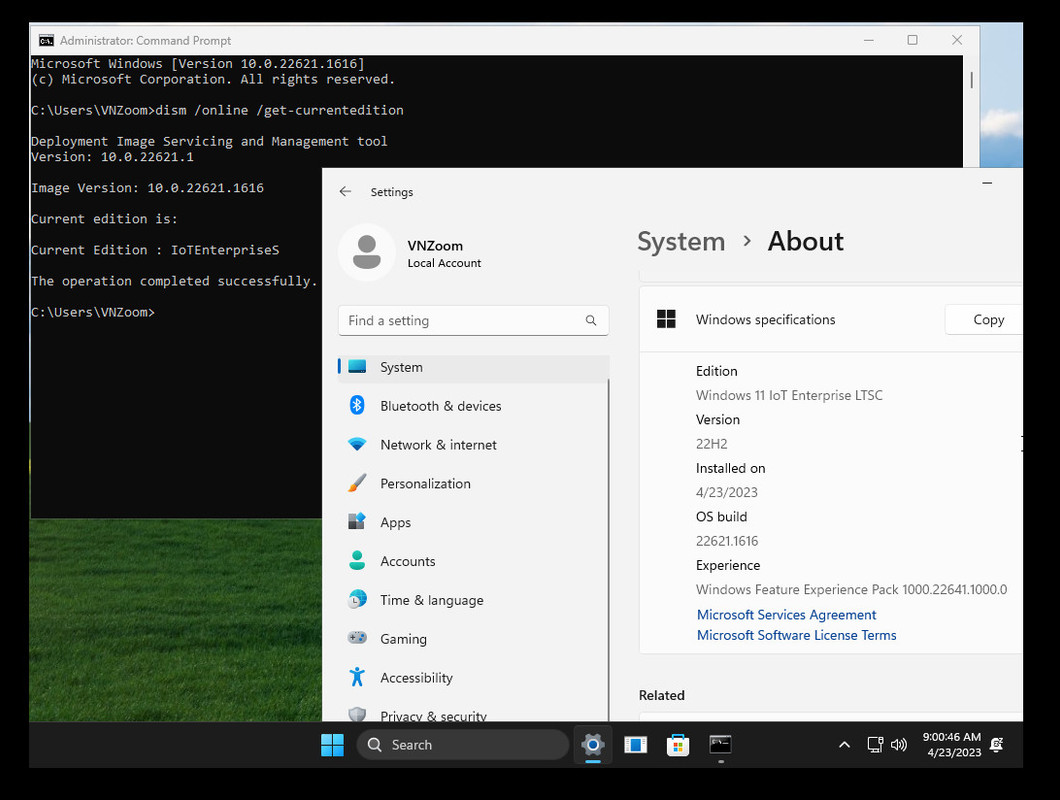The width and height of the screenshot is (1060, 800).
Task: Click the Find a setting search box
Action: click(473, 321)
